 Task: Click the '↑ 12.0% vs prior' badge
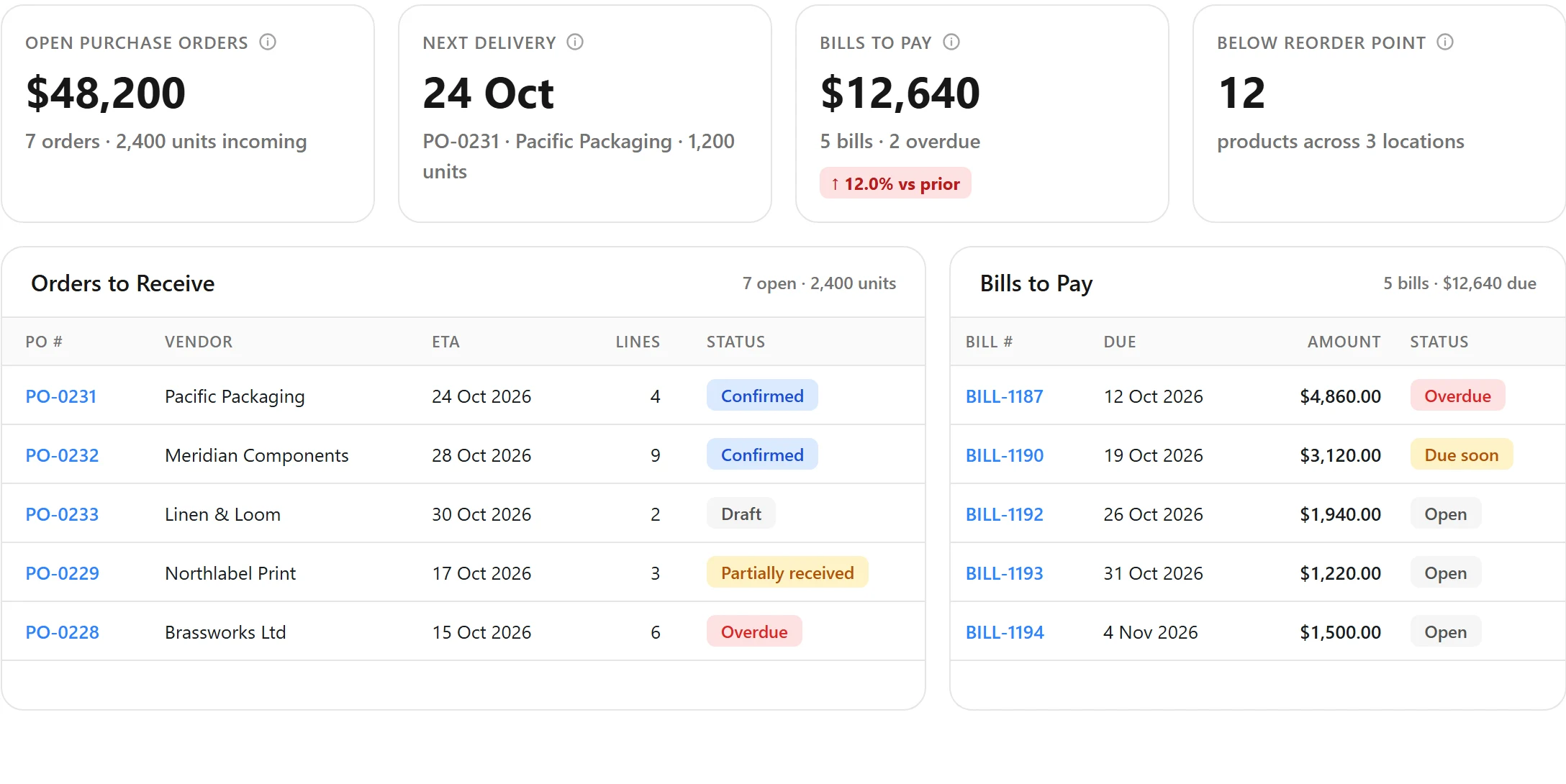pos(895,183)
